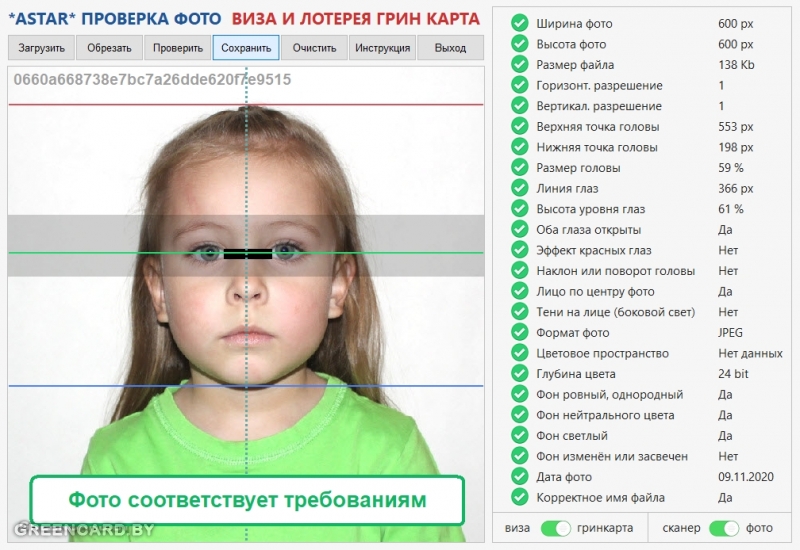Click the Размер головы label
This screenshot has height=550, width=800.
pos(578,168)
